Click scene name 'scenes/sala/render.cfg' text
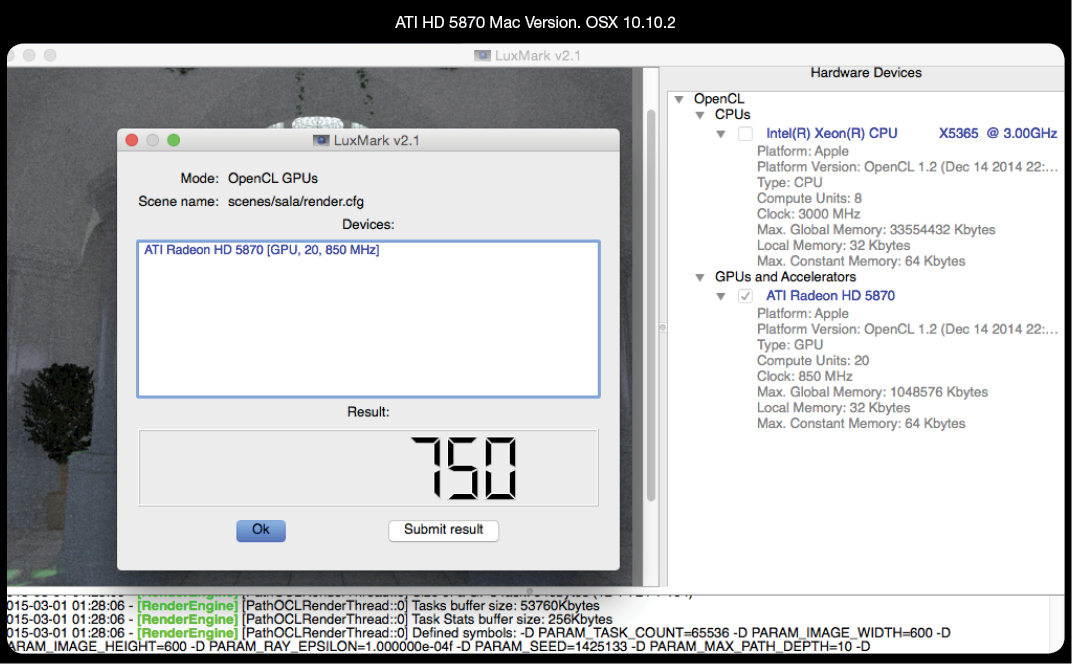Image resolution: width=1072 pixels, height=664 pixels. point(295,202)
